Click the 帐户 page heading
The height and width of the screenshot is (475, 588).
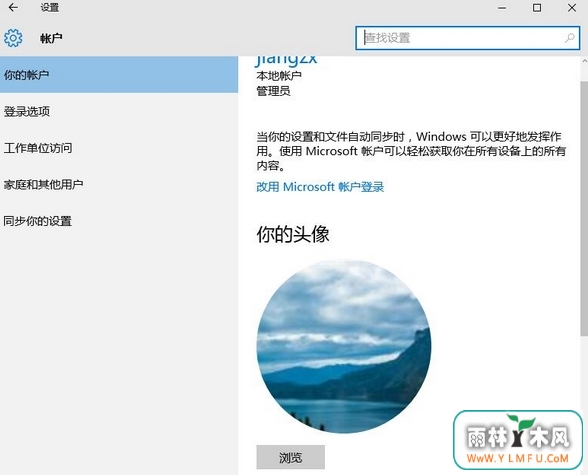51,38
